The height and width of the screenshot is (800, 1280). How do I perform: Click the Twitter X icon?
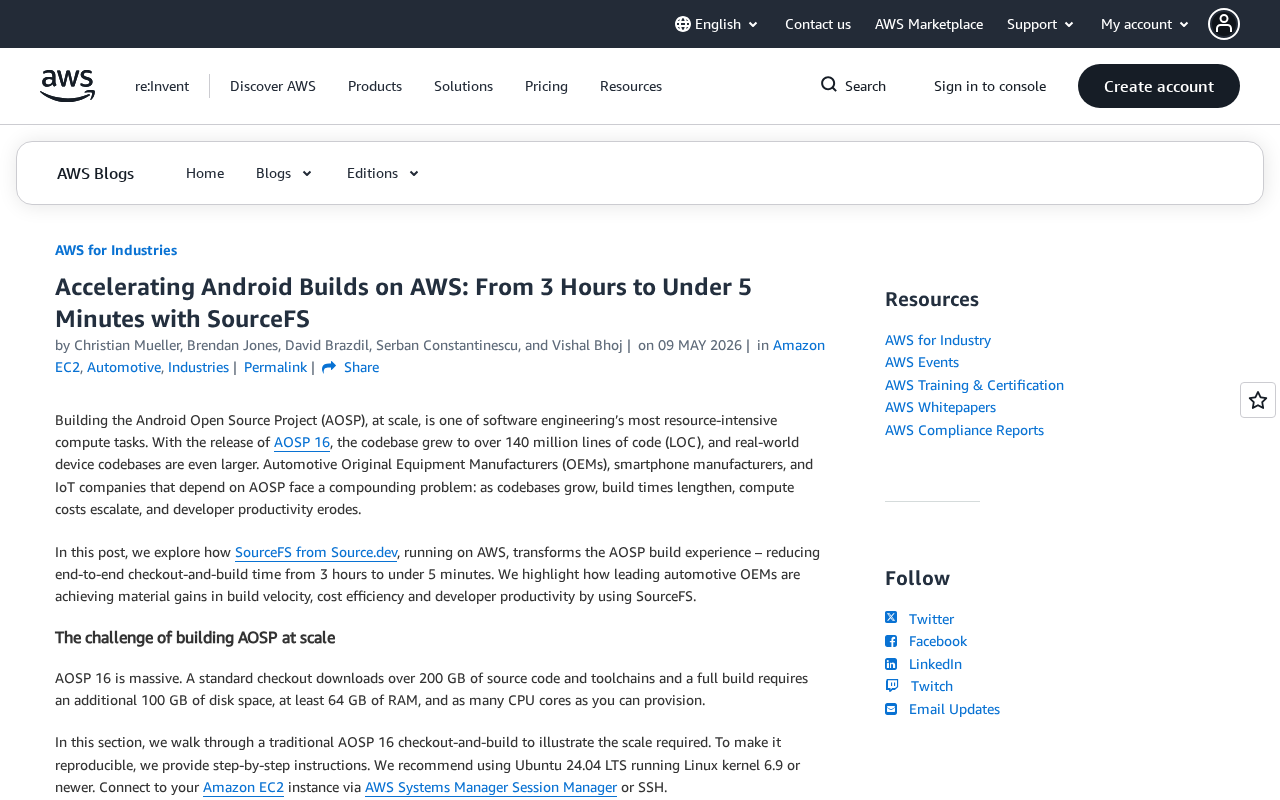891,617
